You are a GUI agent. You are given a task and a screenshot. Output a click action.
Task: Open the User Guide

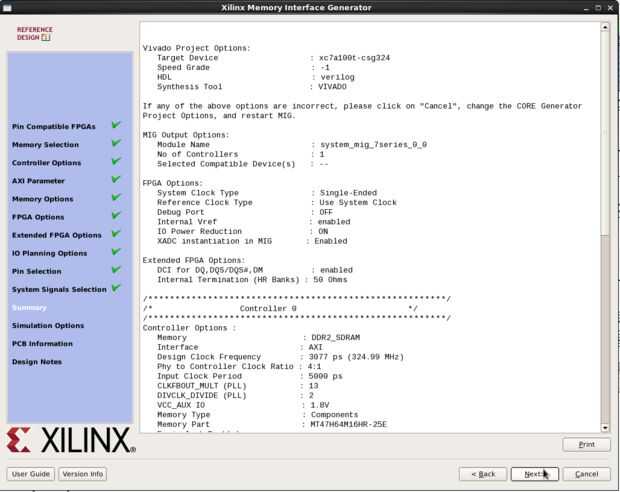click(30, 474)
